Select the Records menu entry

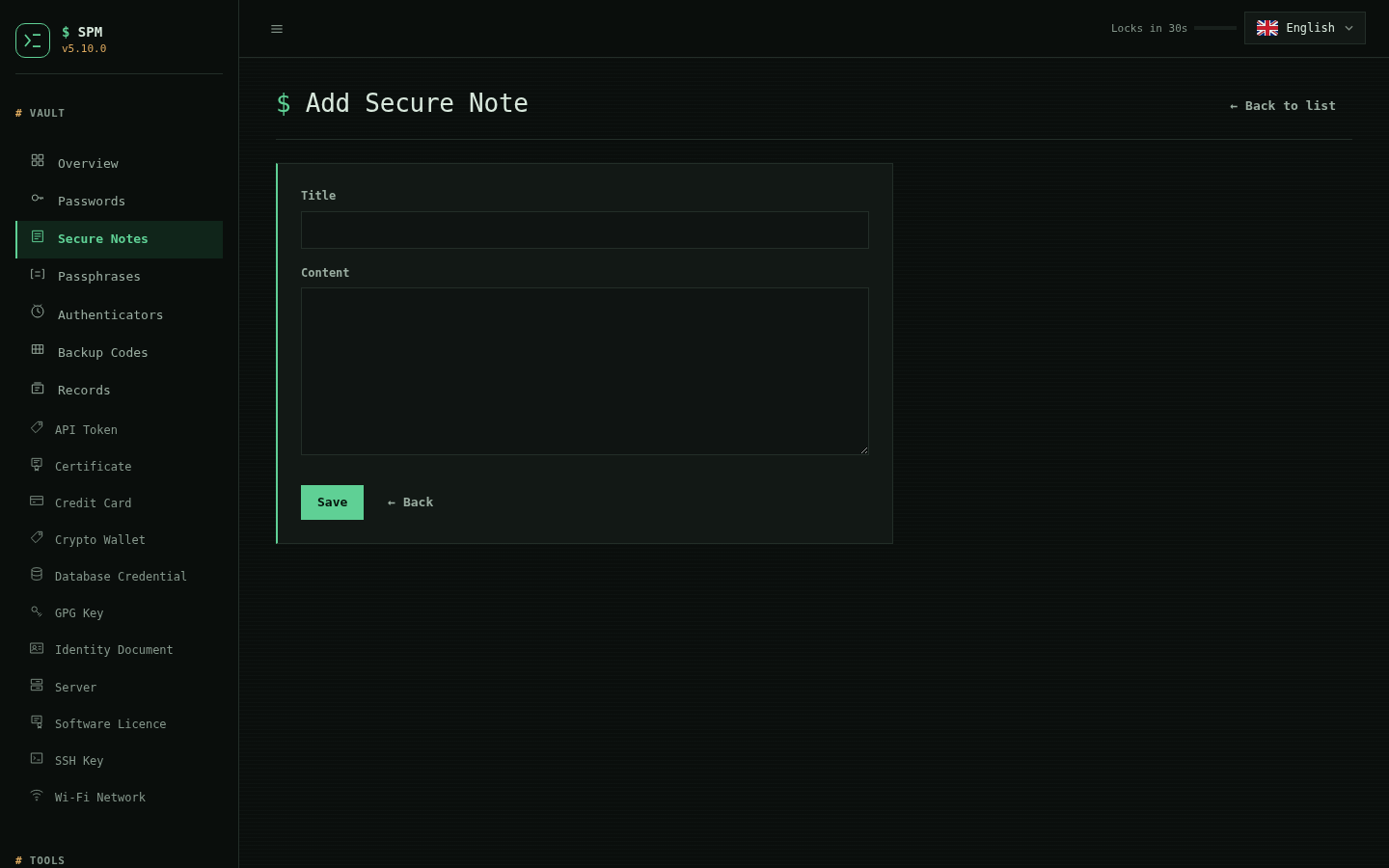120,390
